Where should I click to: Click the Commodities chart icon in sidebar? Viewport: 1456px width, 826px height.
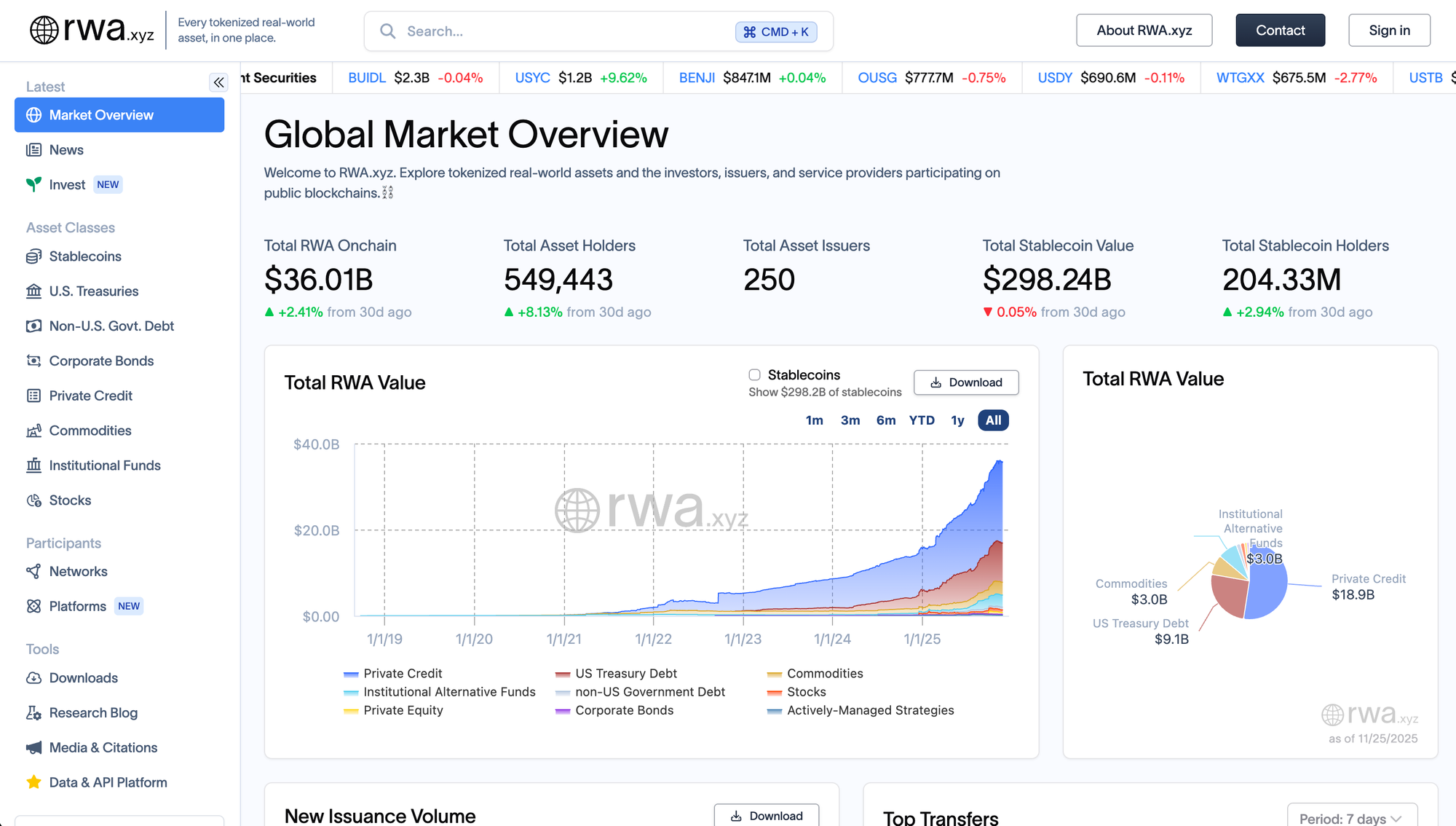coord(33,430)
